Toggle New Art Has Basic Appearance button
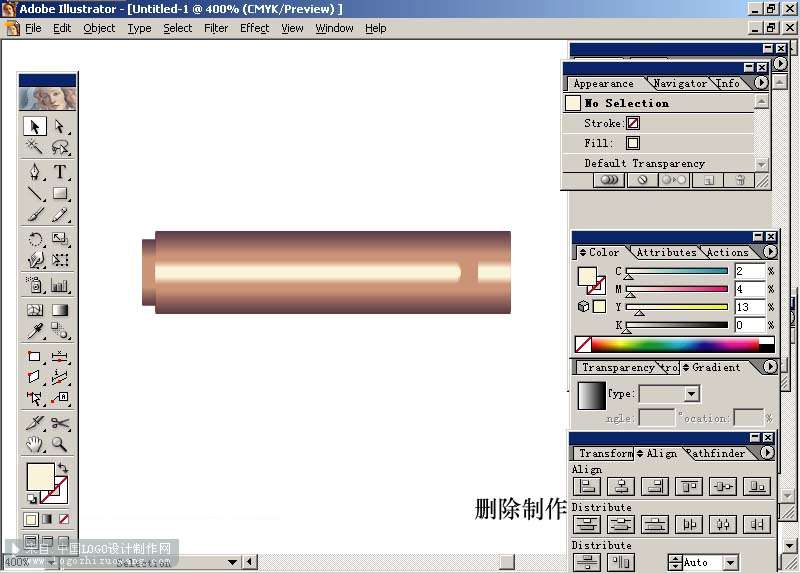Viewport: 800px width, 573px height. pos(609,180)
